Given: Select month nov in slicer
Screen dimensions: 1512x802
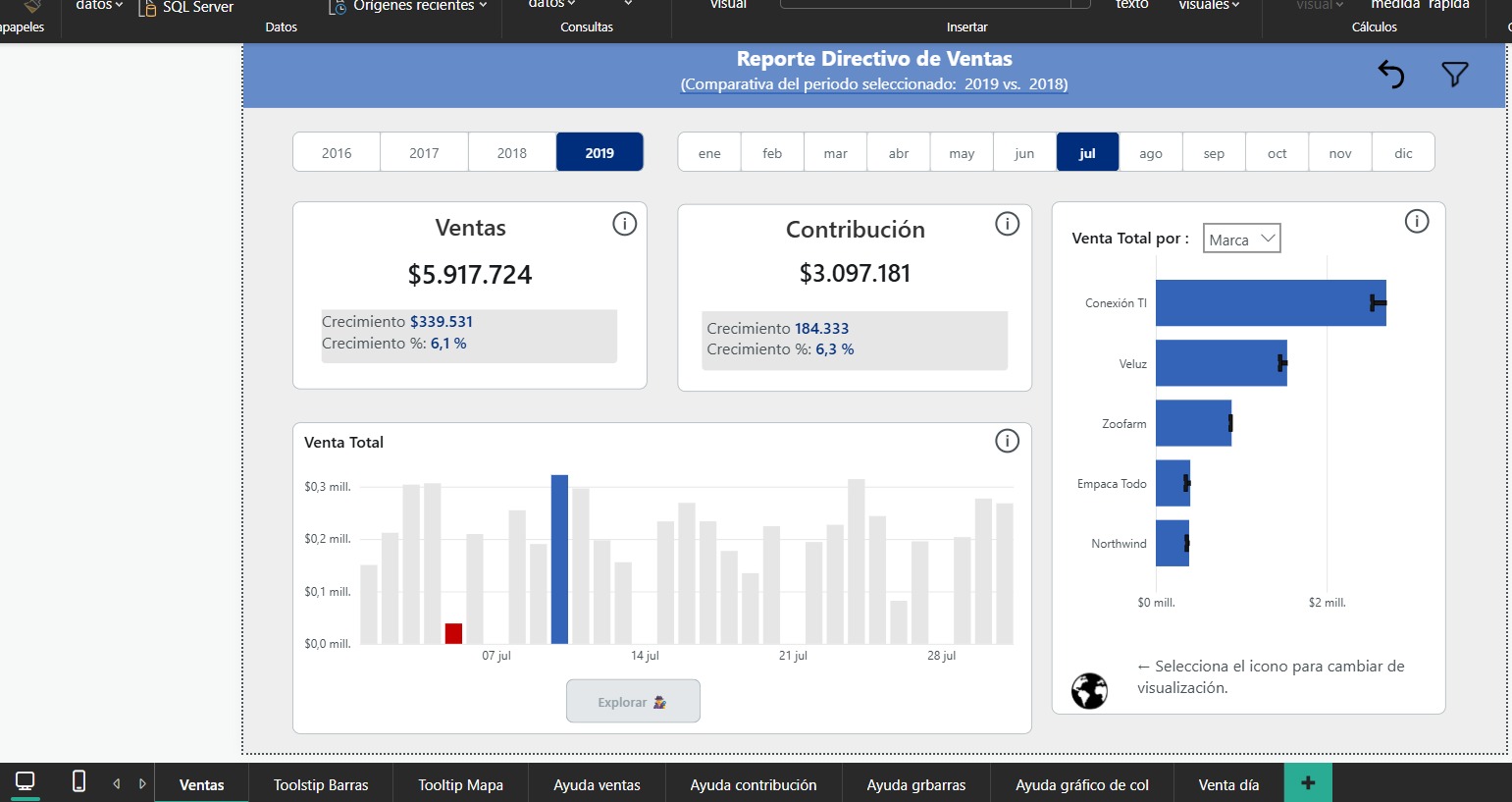Looking at the screenshot, I should coord(1340,152).
